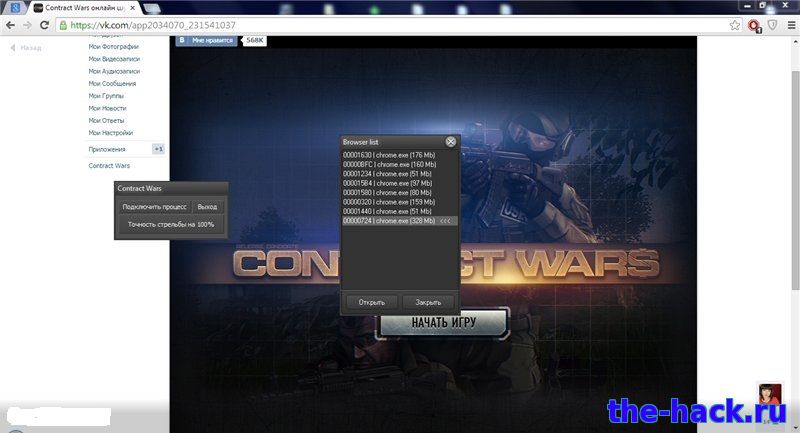The image size is (800, 433).
Task: Click the page vertical scrollbar
Action: click(x=795, y=181)
